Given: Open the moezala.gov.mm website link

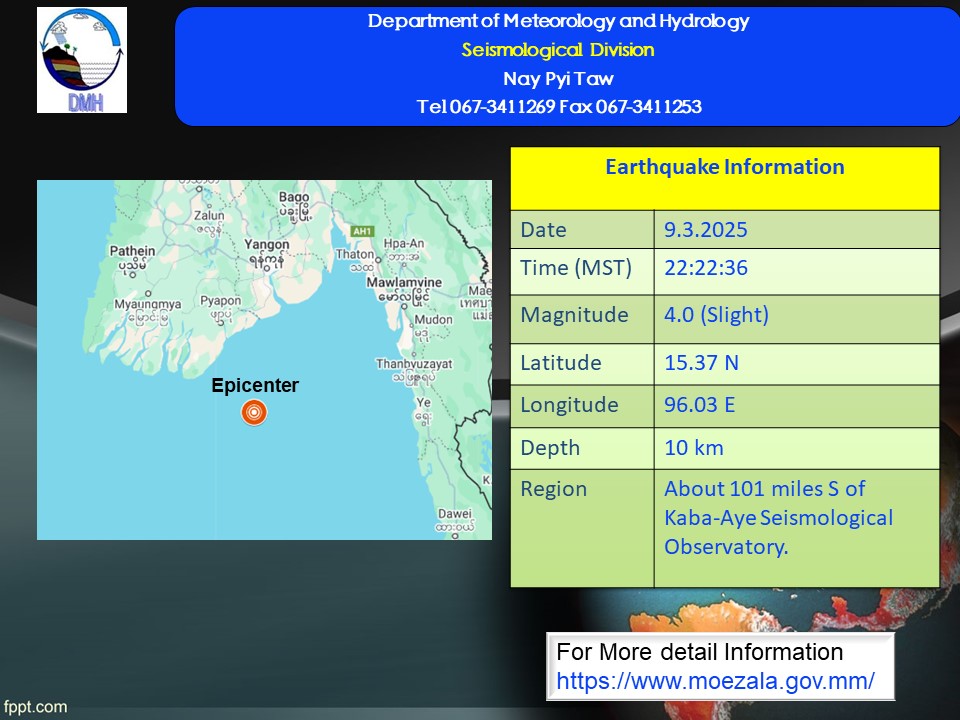Looking at the screenshot, I should (x=715, y=681).
